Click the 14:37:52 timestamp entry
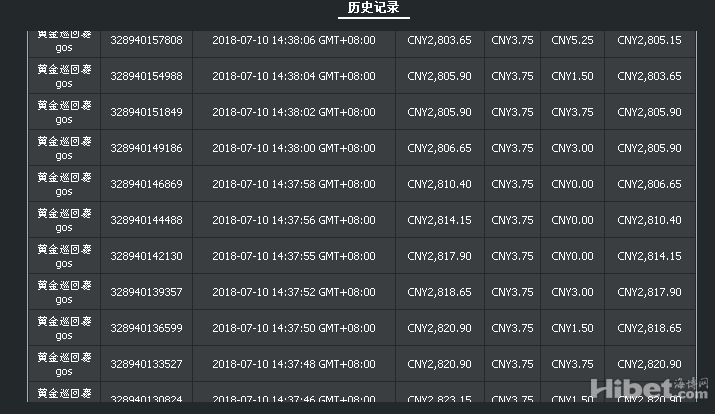 (x=294, y=292)
